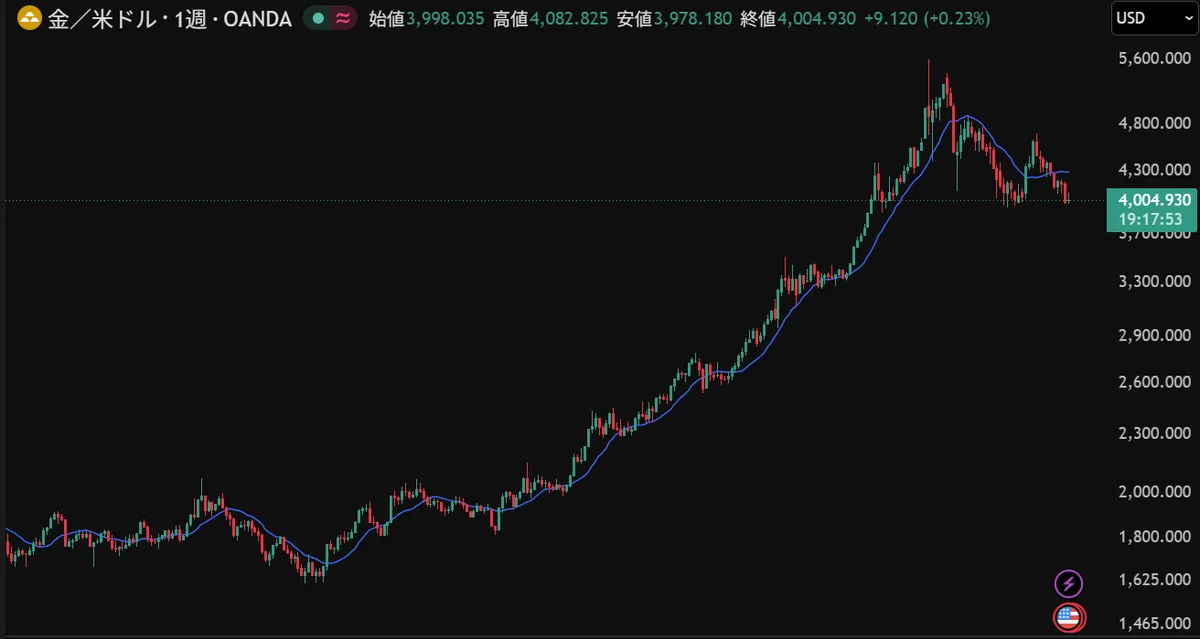The image size is (1200, 639).
Task: Open the USD currency dropdown
Action: tap(1154, 18)
